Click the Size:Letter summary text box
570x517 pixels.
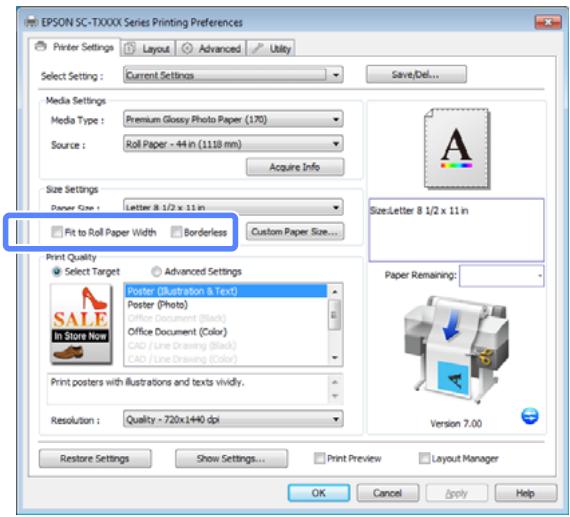[457, 230]
